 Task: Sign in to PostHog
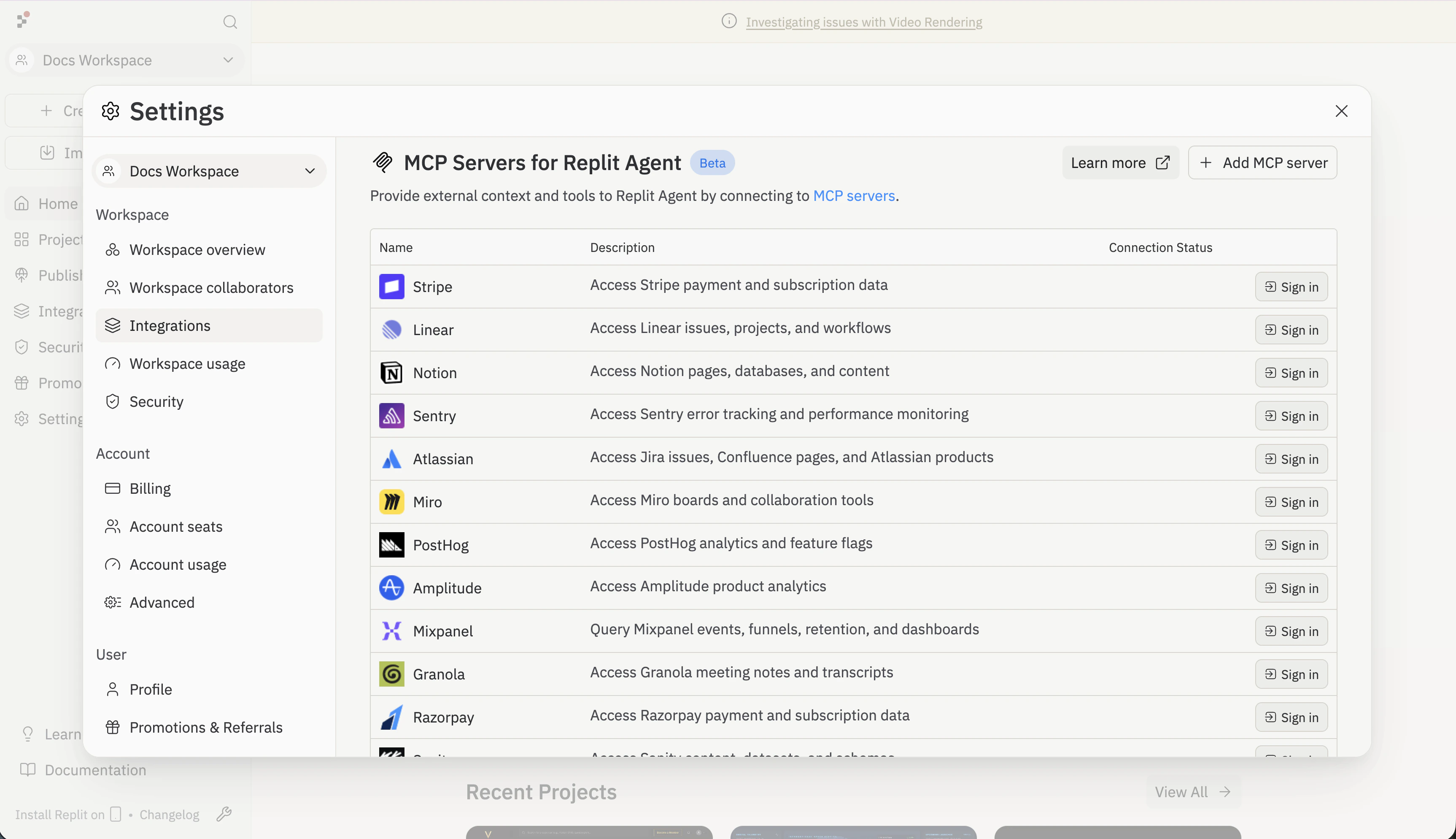pos(1292,544)
